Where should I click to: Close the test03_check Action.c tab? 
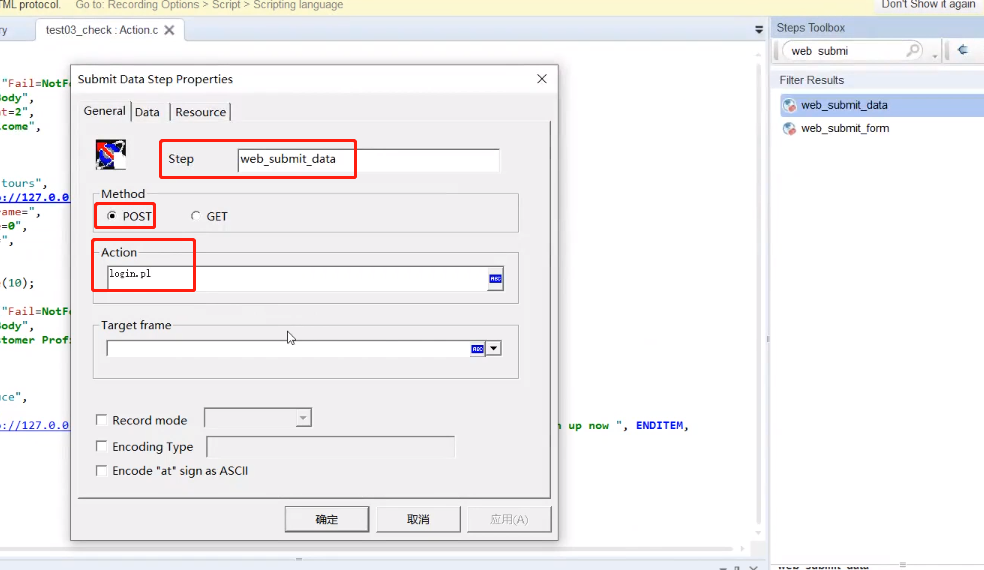tap(169, 30)
